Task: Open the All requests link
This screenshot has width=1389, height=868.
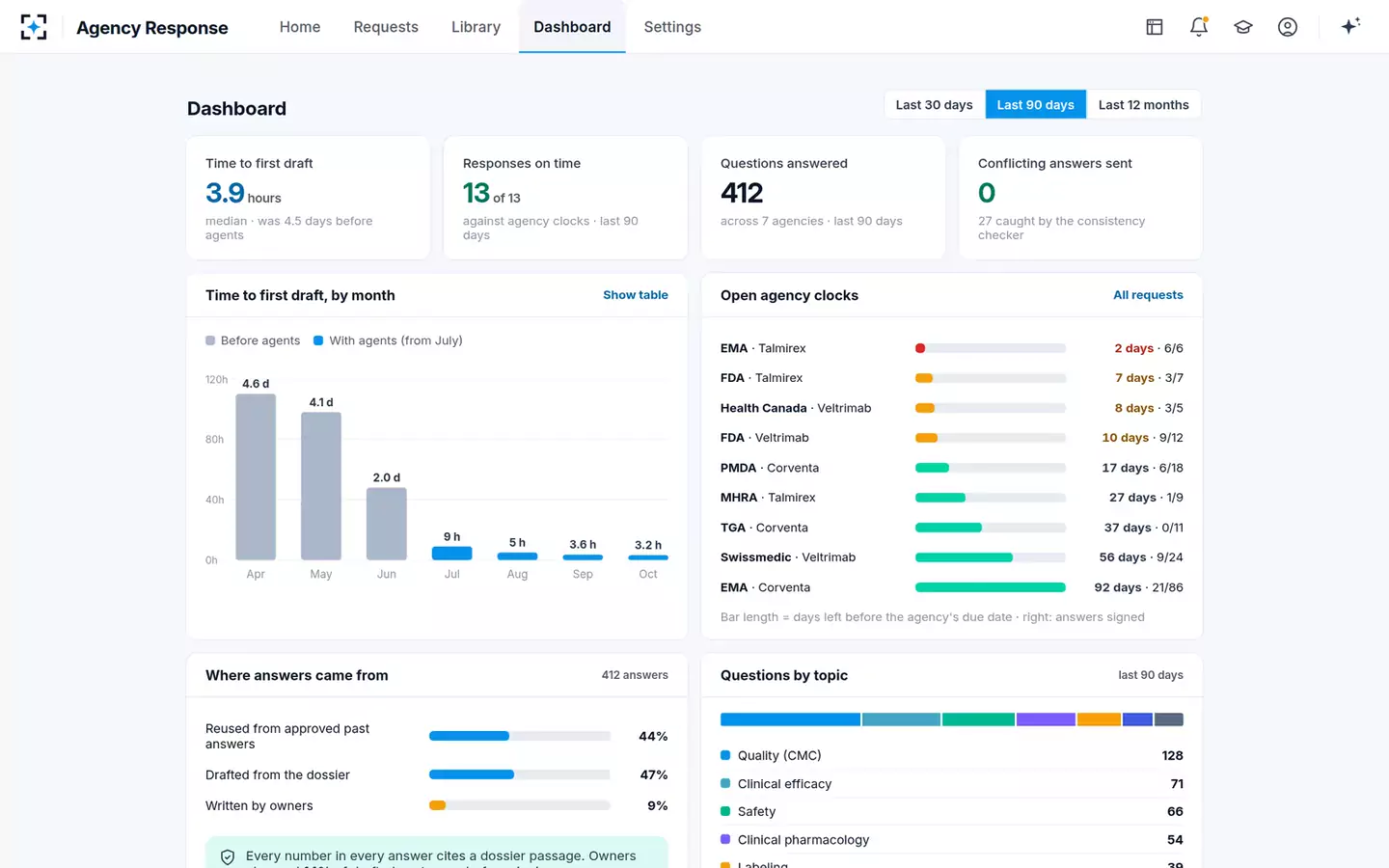Action: [1148, 295]
